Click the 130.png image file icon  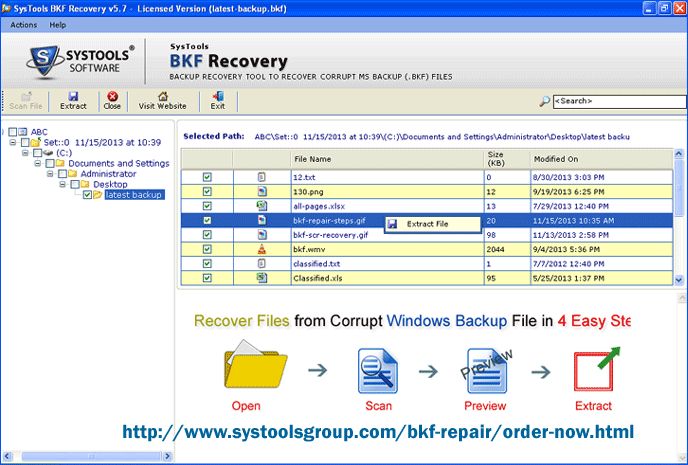point(261,191)
